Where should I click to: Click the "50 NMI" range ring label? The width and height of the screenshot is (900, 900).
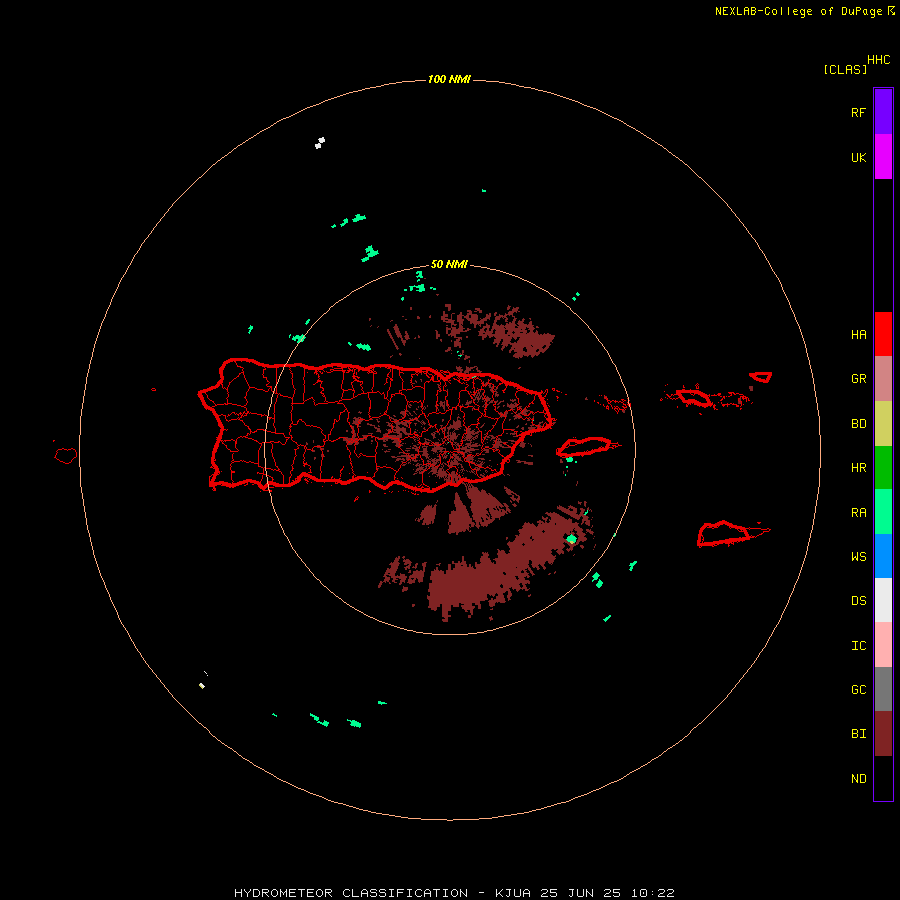click(449, 264)
